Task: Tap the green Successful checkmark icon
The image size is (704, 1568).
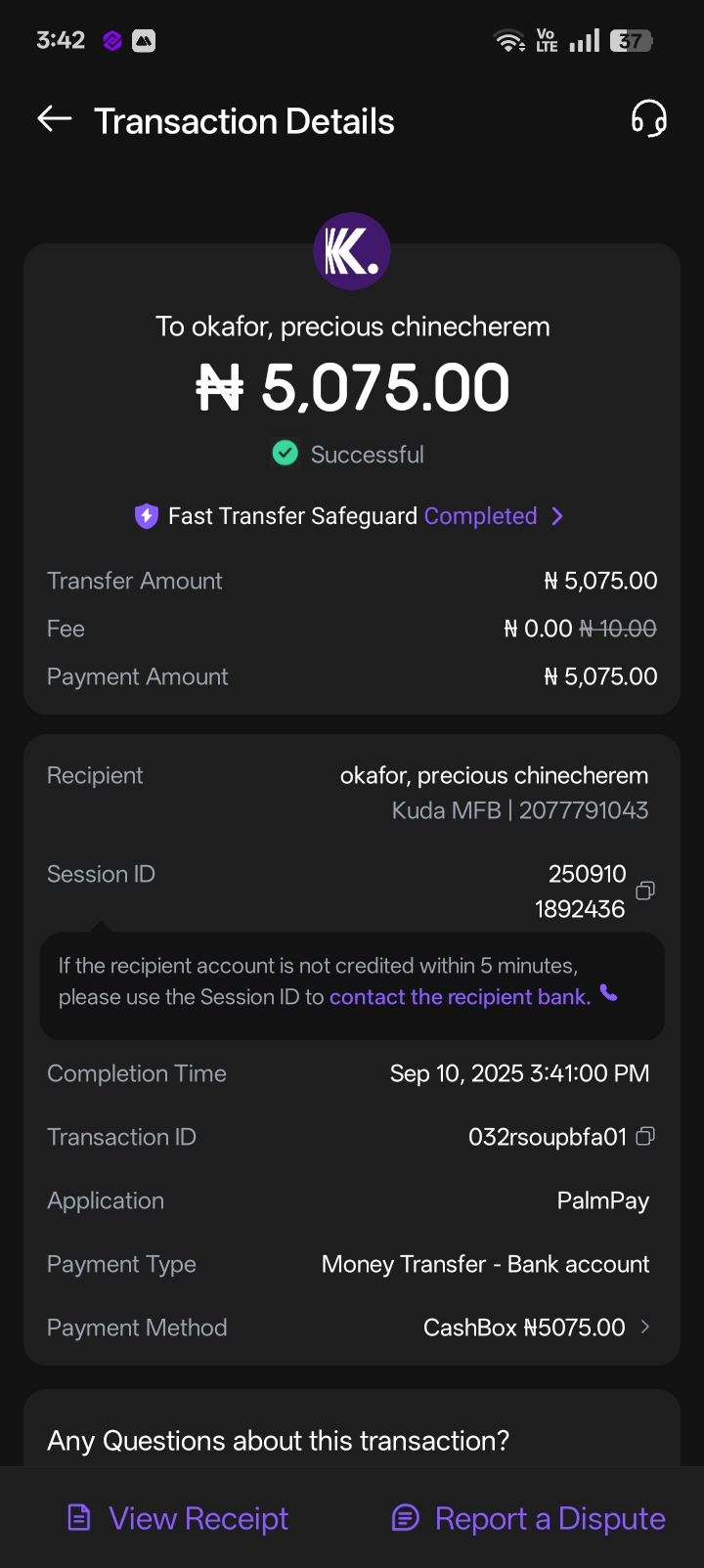Action: pyautogui.click(x=285, y=454)
